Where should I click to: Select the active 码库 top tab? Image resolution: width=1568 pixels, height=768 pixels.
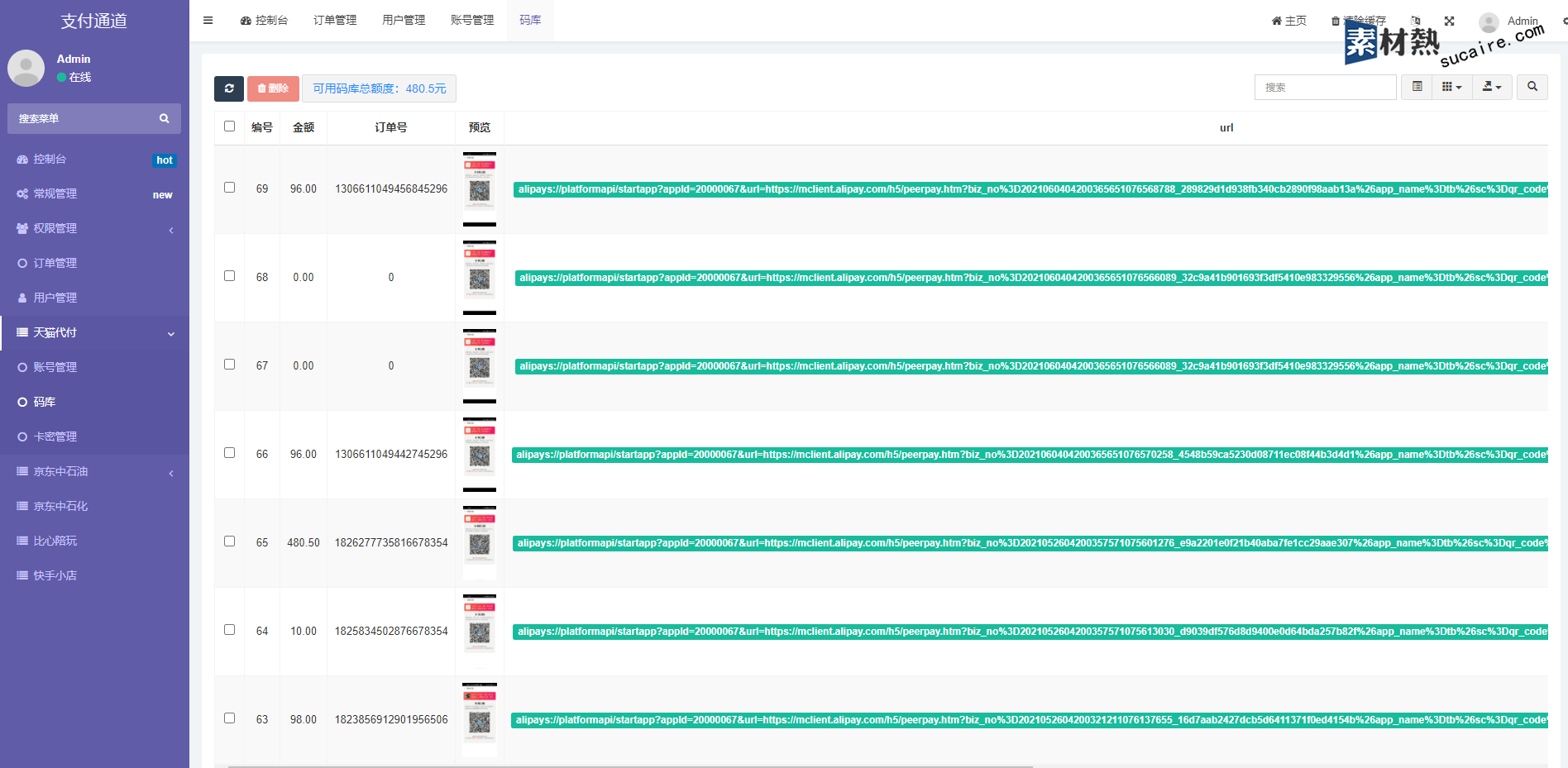[x=530, y=21]
